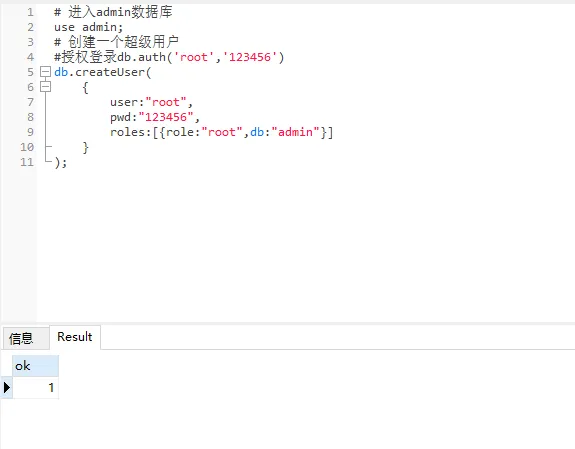Click the pwd "123456" string value
Screen dimensions: 575x449
tap(166, 117)
